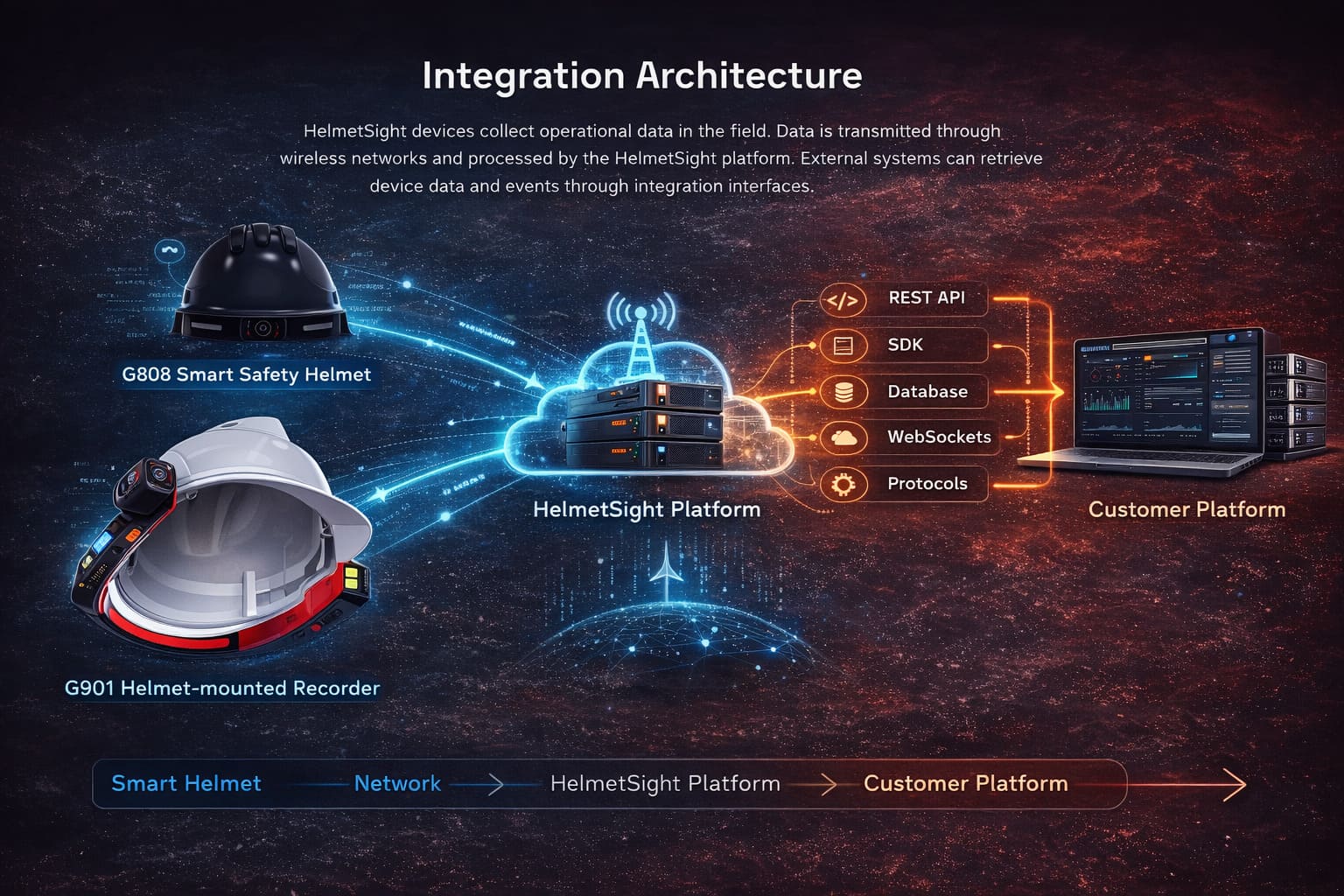
Task: Switch to the Smart Helmet stage tab
Action: point(185,784)
